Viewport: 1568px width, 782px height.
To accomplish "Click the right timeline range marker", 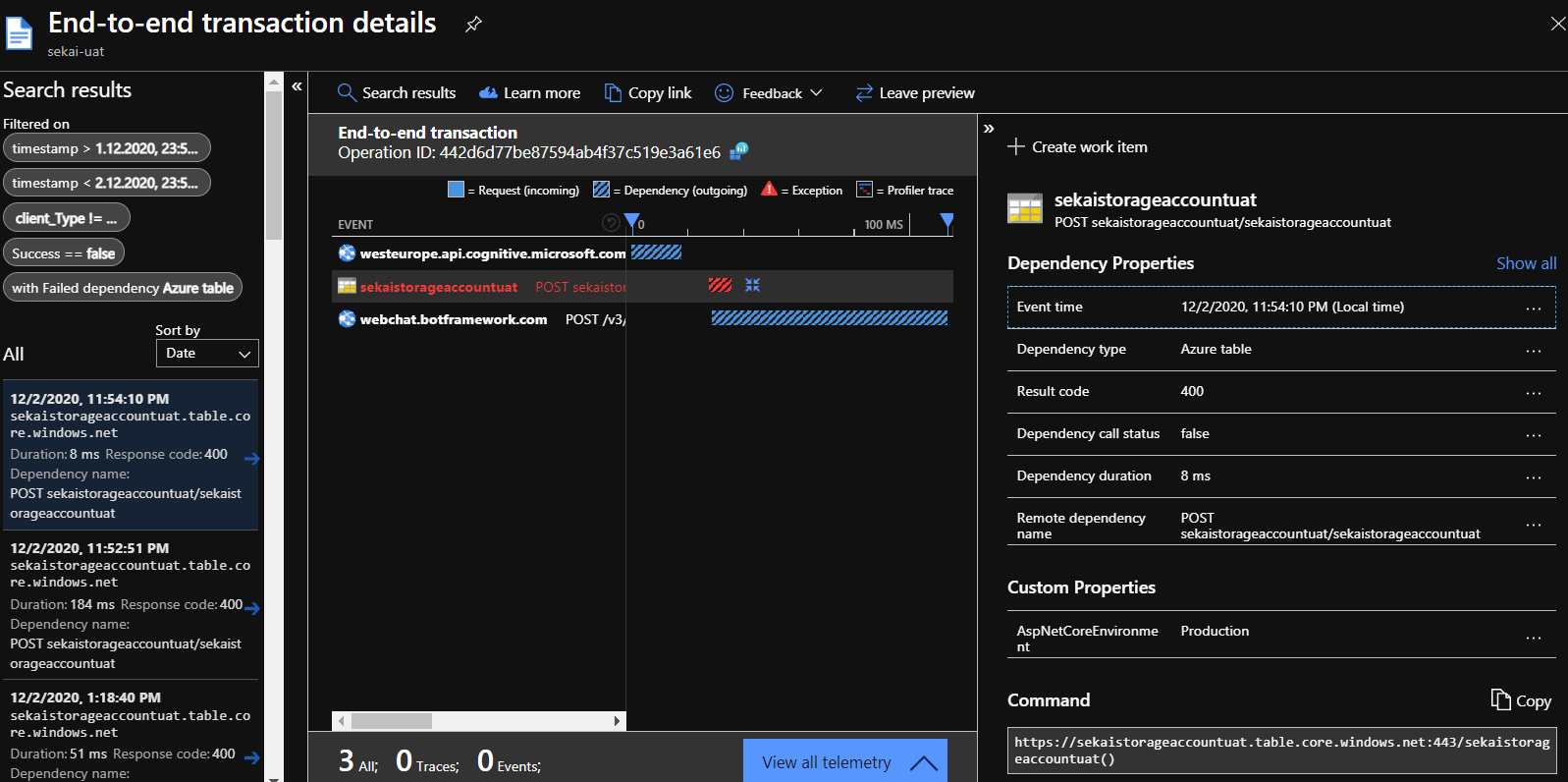I will coord(946,222).
